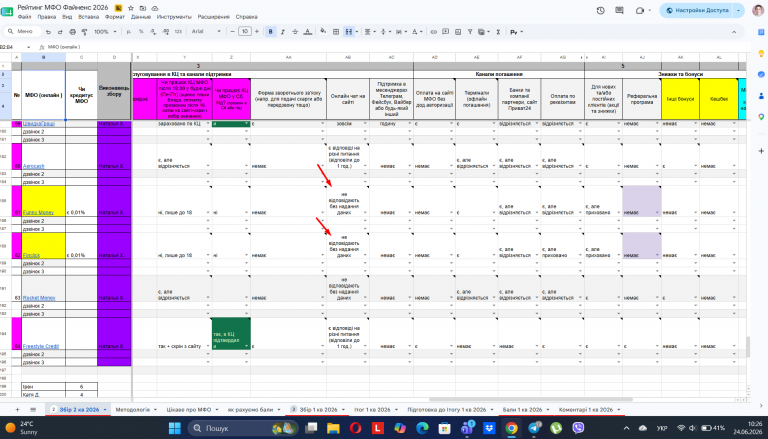The height and width of the screenshot is (439, 768).
Task: Print the spreadsheet via printer icon
Action: [x=72, y=32]
